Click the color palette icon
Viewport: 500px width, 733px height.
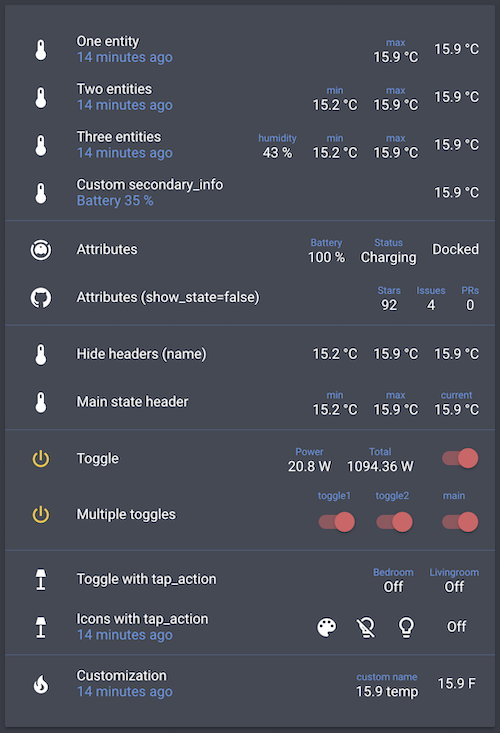(327, 627)
